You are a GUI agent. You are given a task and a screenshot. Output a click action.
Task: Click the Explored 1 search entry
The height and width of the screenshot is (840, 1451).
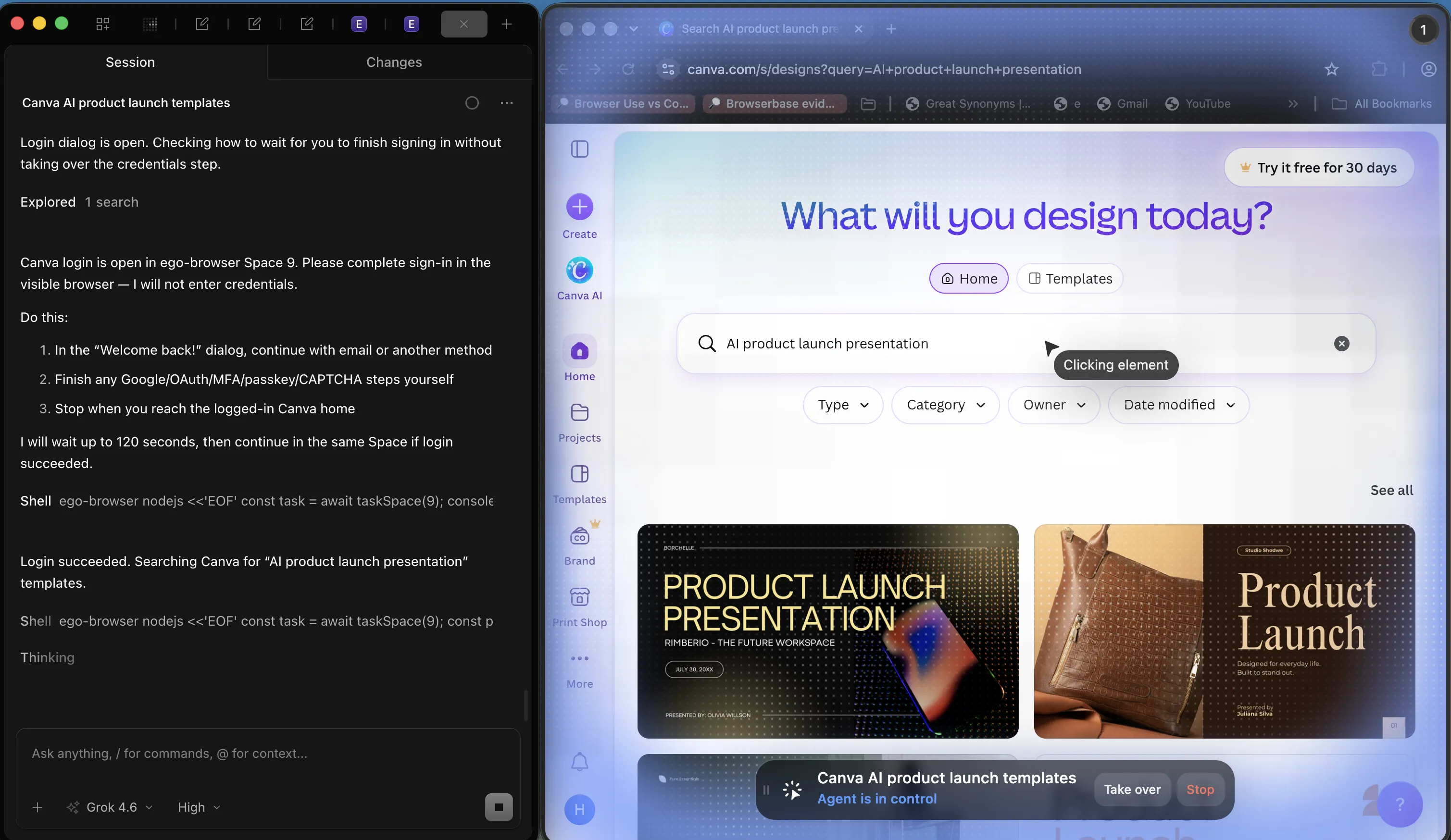click(x=79, y=202)
